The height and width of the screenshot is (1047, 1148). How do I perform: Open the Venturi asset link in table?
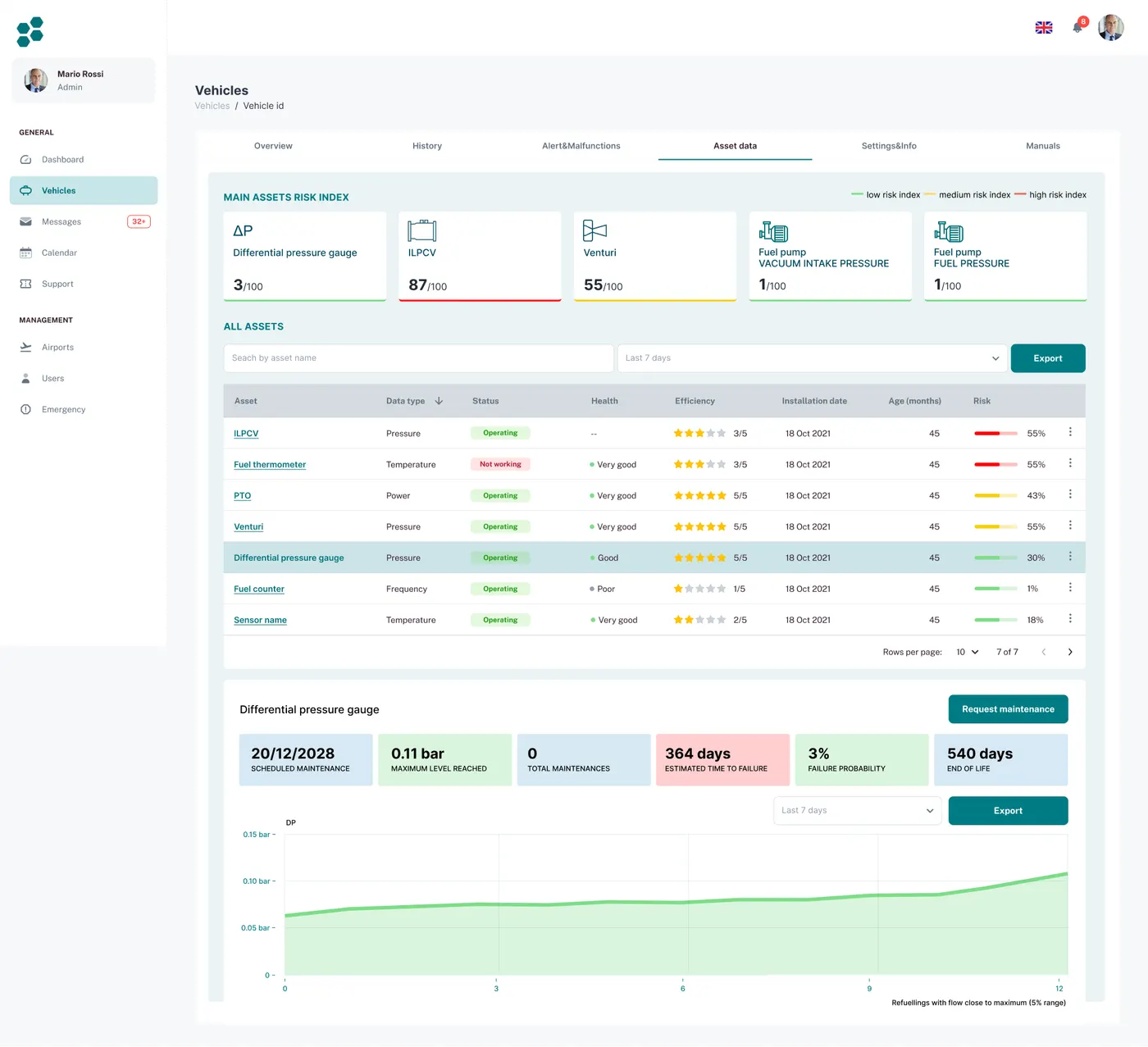point(248,527)
